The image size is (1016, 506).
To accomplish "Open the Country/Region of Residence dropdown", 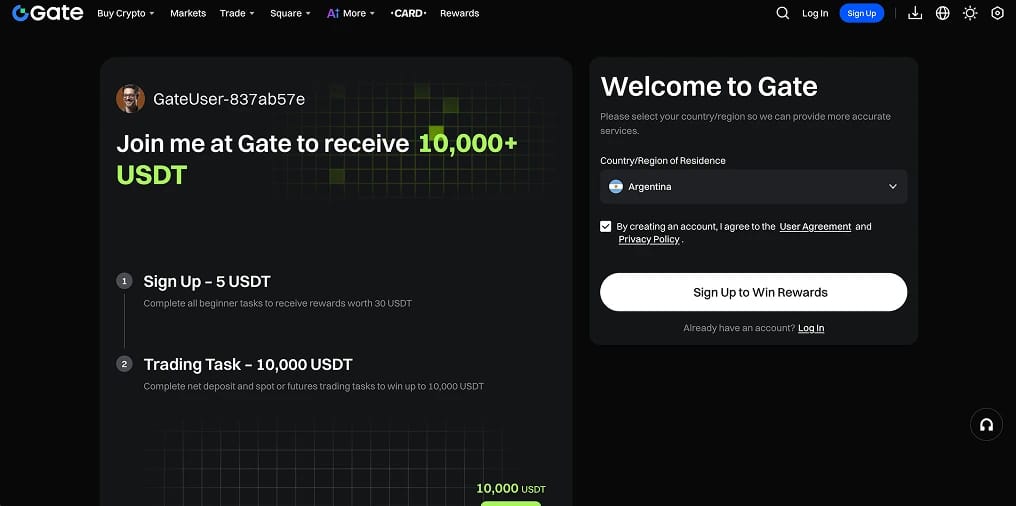I will tap(754, 187).
